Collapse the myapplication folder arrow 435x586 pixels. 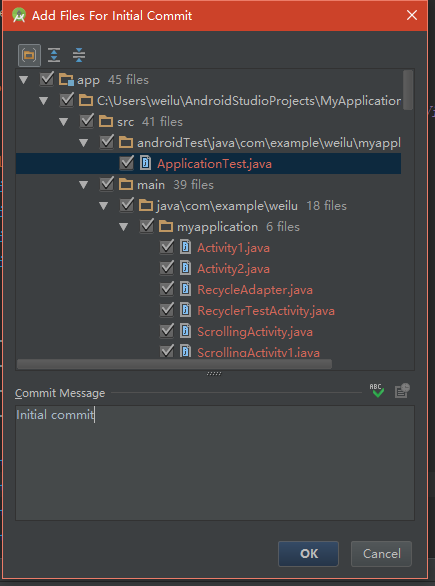click(x=123, y=226)
